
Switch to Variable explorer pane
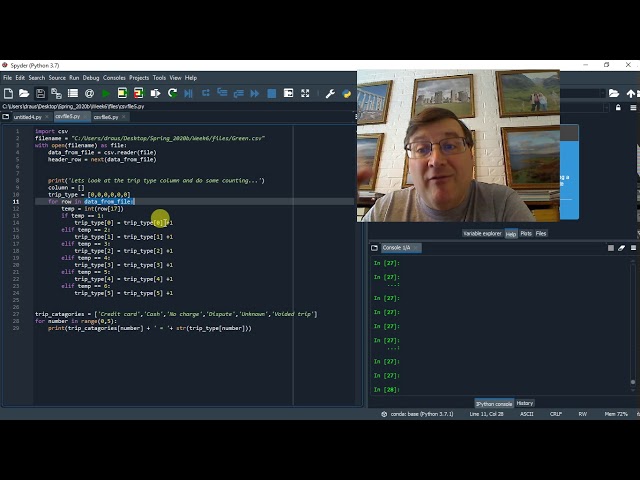(x=482, y=233)
